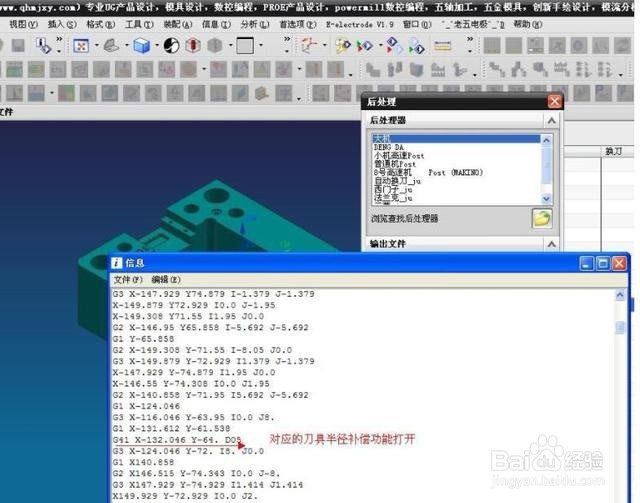The height and width of the screenshot is (503, 640).
Task: Open 文件(F) menu in the Information window
Action: pyautogui.click(x=128, y=280)
